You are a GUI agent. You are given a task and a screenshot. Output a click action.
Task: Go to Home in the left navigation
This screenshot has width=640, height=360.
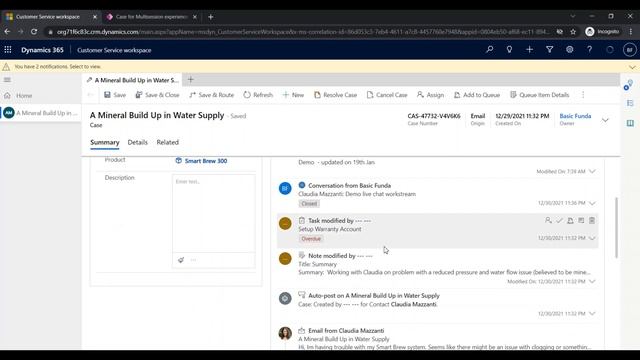[x=24, y=96]
